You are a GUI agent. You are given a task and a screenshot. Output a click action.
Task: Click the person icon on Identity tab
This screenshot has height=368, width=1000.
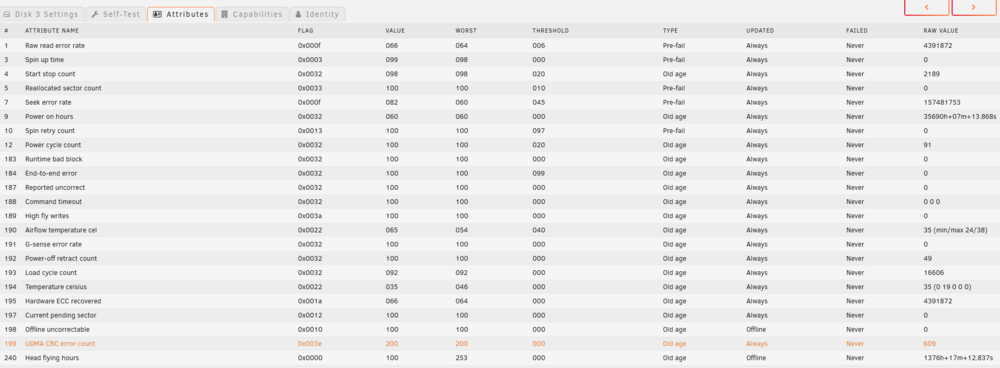click(x=298, y=14)
